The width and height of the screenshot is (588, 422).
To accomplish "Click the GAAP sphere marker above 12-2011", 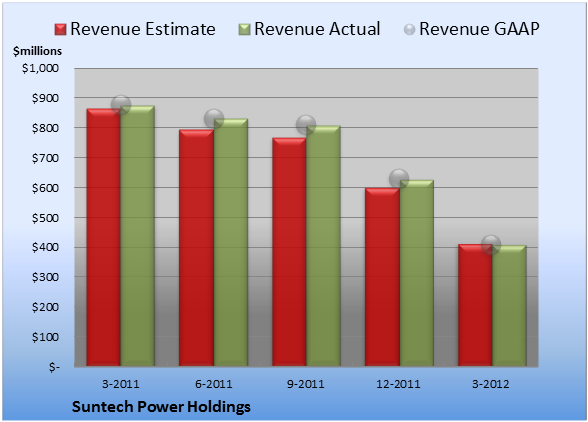I will pyautogui.click(x=399, y=179).
